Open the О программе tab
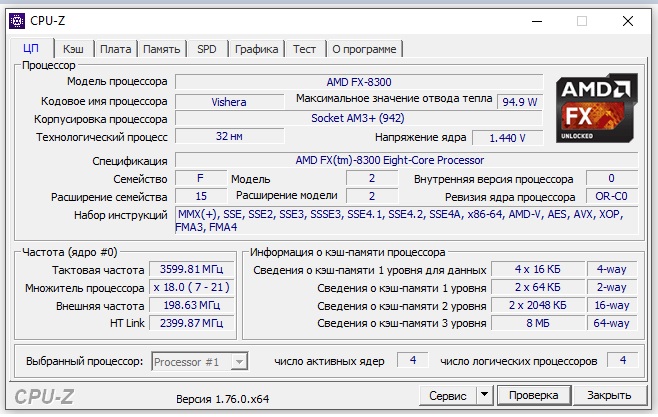The height and width of the screenshot is (417, 658). point(364,49)
